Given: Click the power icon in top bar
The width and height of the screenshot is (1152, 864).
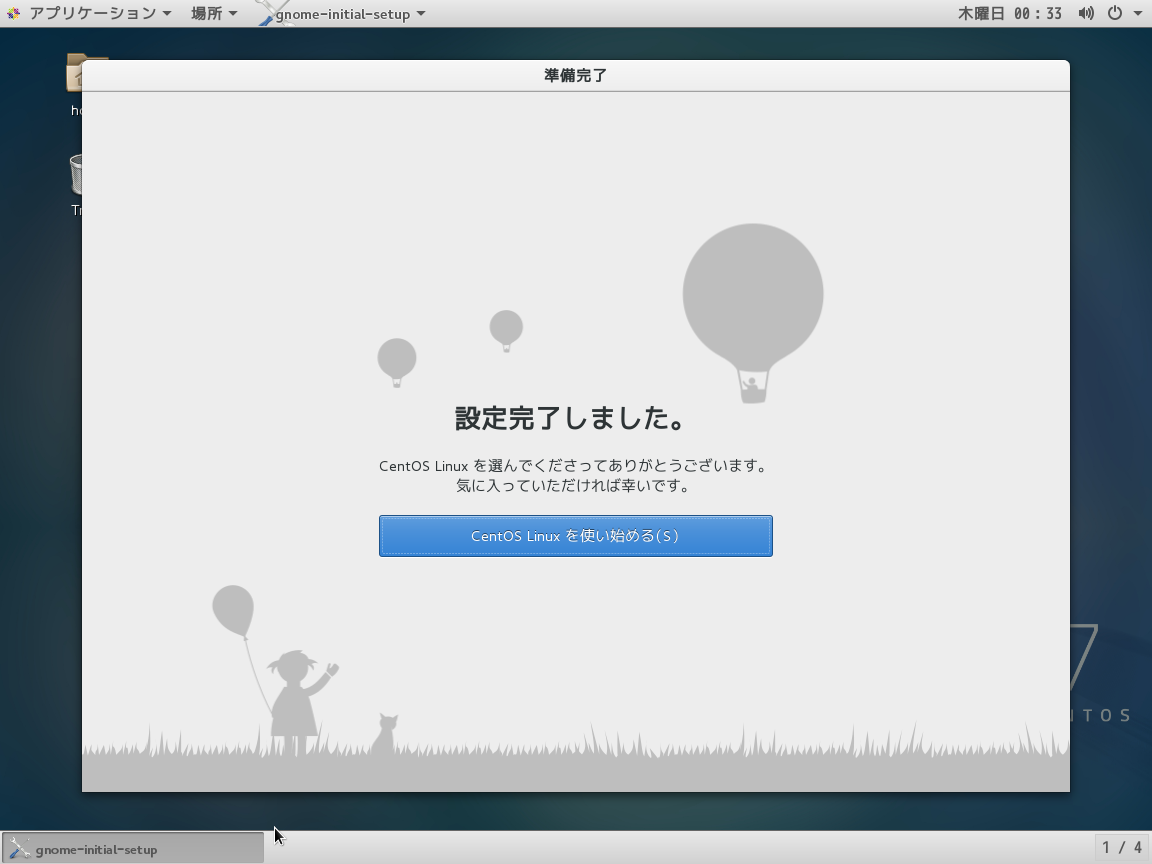Looking at the screenshot, I should coord(1115,13).
